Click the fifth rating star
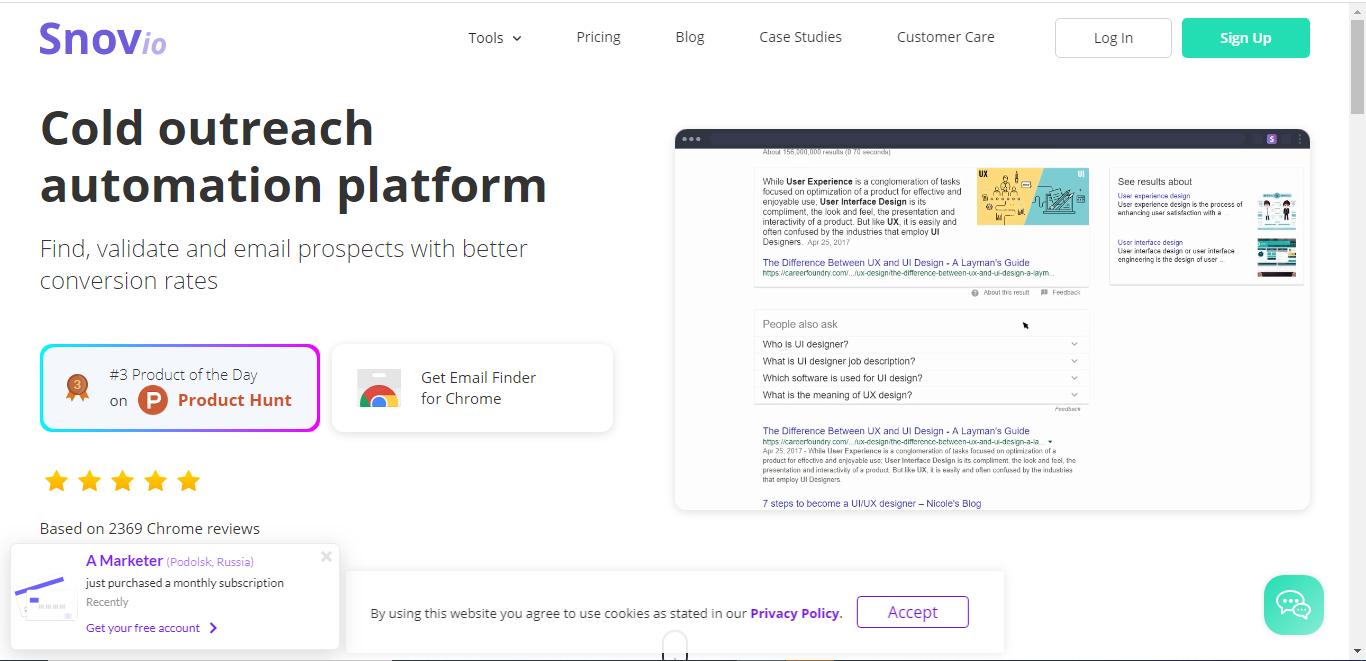This screenshot has height=661, width=1366. click(x=188, y=481)
